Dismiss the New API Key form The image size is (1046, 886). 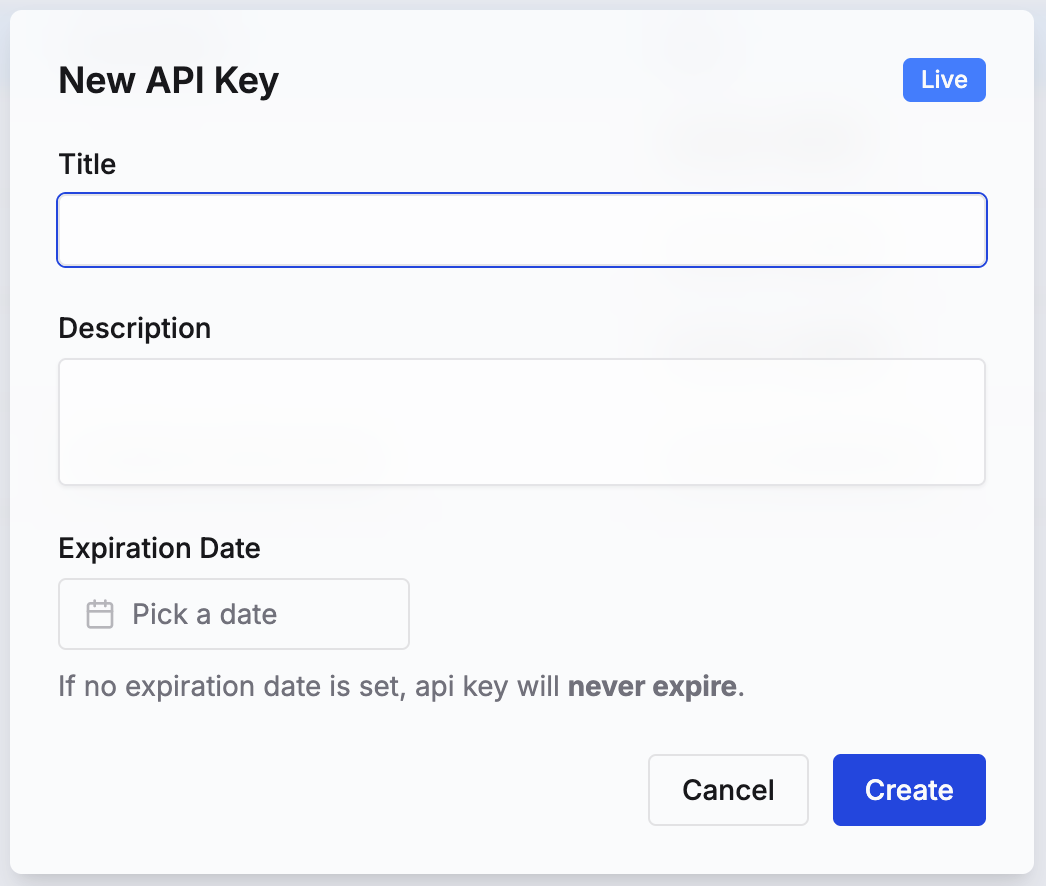728,789
